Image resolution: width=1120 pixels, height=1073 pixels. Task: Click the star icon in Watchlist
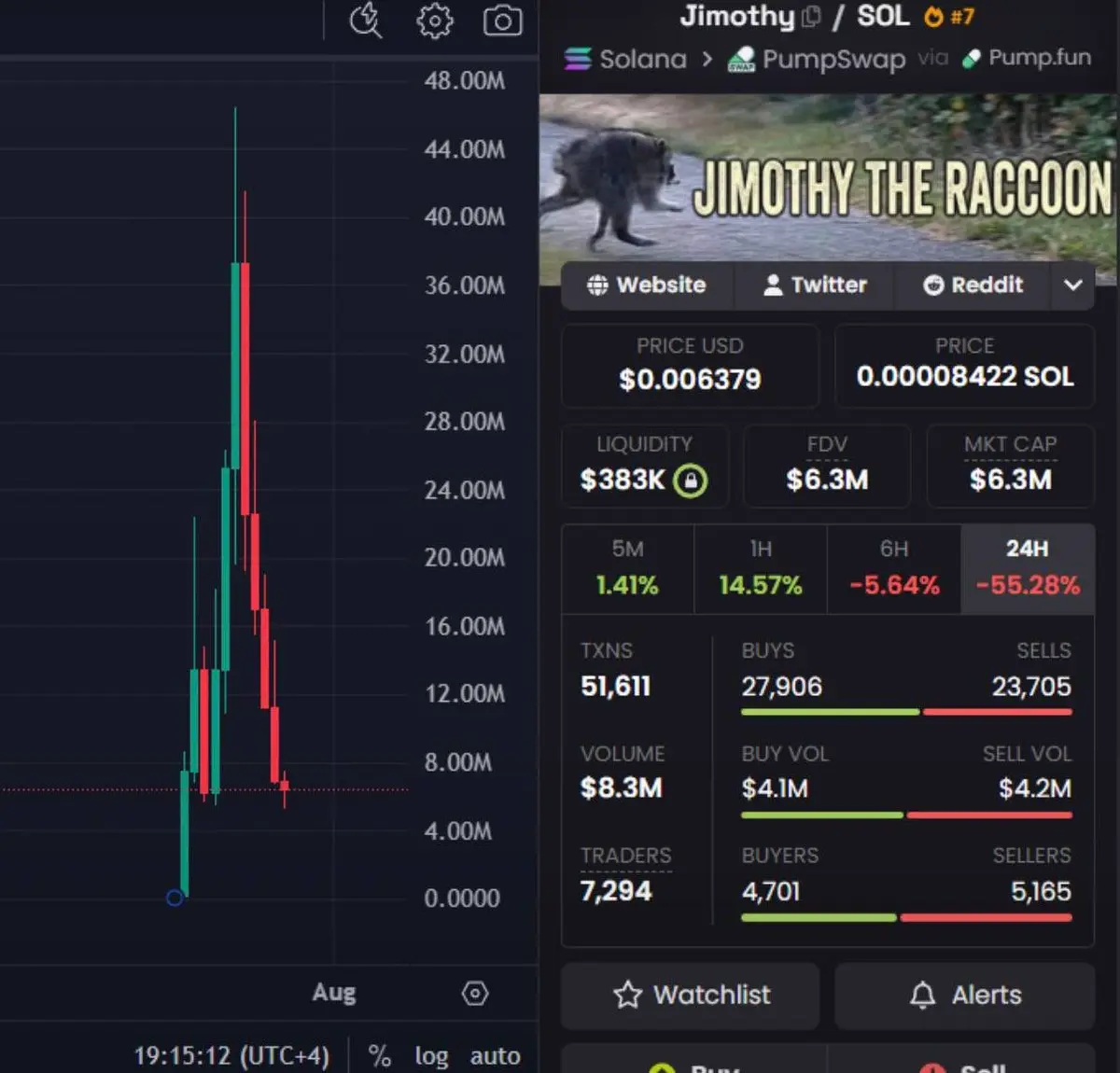(628, 995)
